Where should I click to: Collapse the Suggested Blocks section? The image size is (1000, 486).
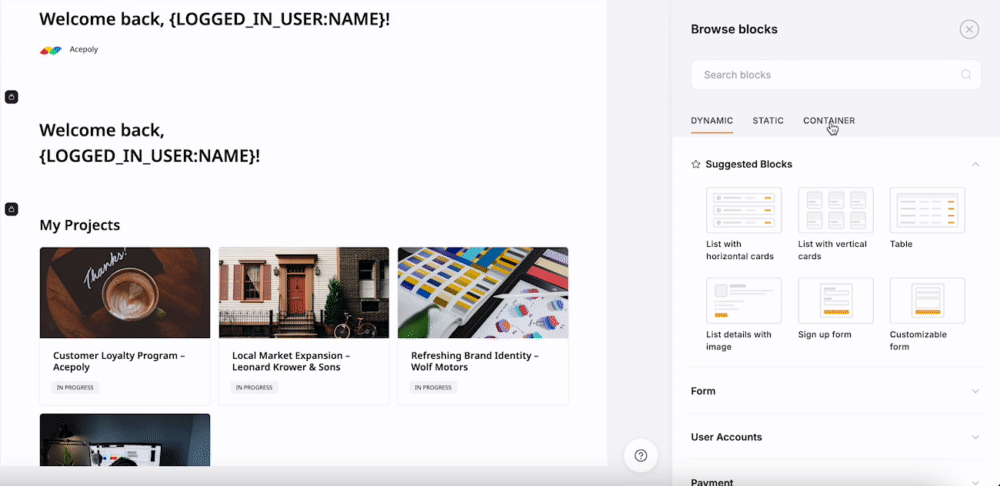tap(975, 165)
